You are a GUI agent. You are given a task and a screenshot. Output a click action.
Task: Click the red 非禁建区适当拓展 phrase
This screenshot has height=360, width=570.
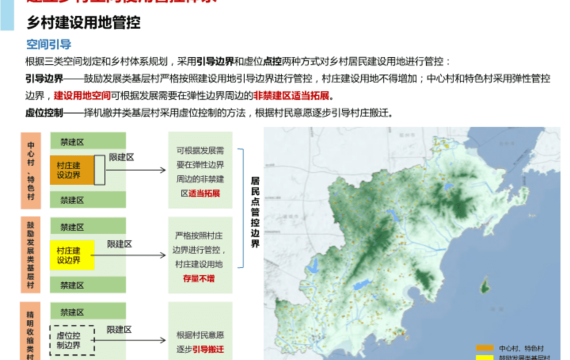pos(291,96)
